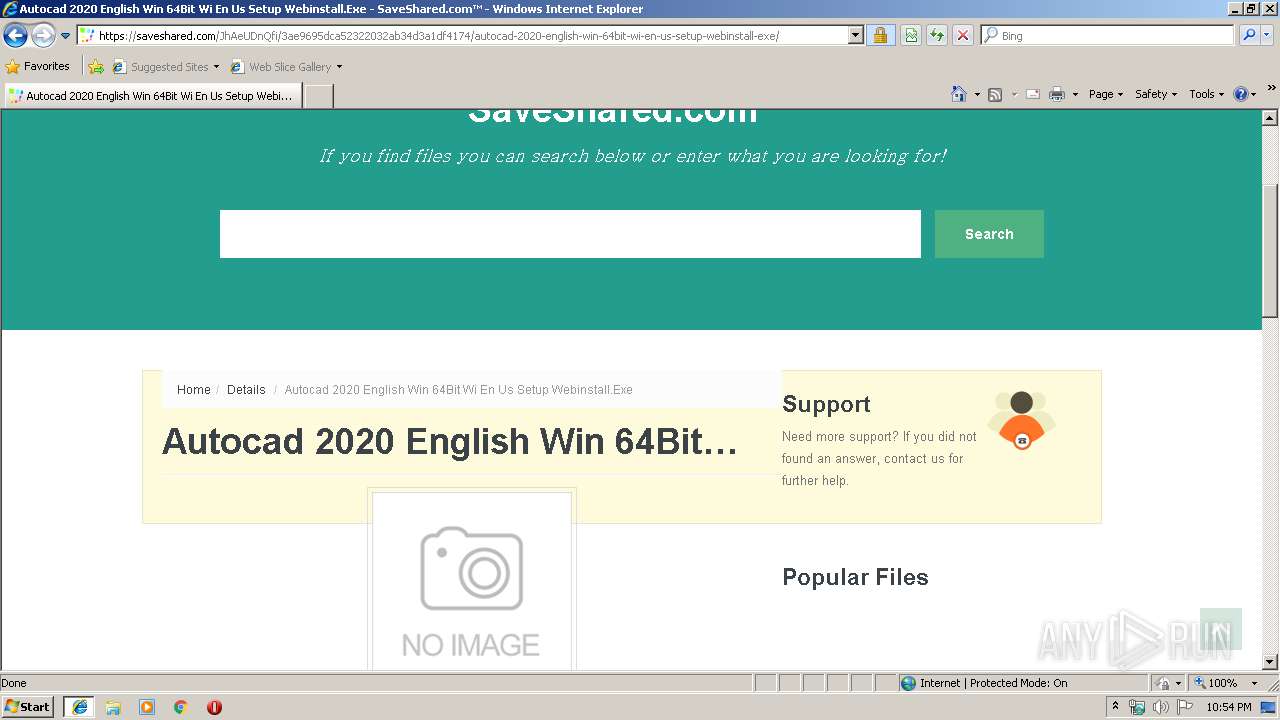Click the browser Back arrow button
Image resolution: width=1280 pixels, height=720 pixels.
(x=15, y=36)
